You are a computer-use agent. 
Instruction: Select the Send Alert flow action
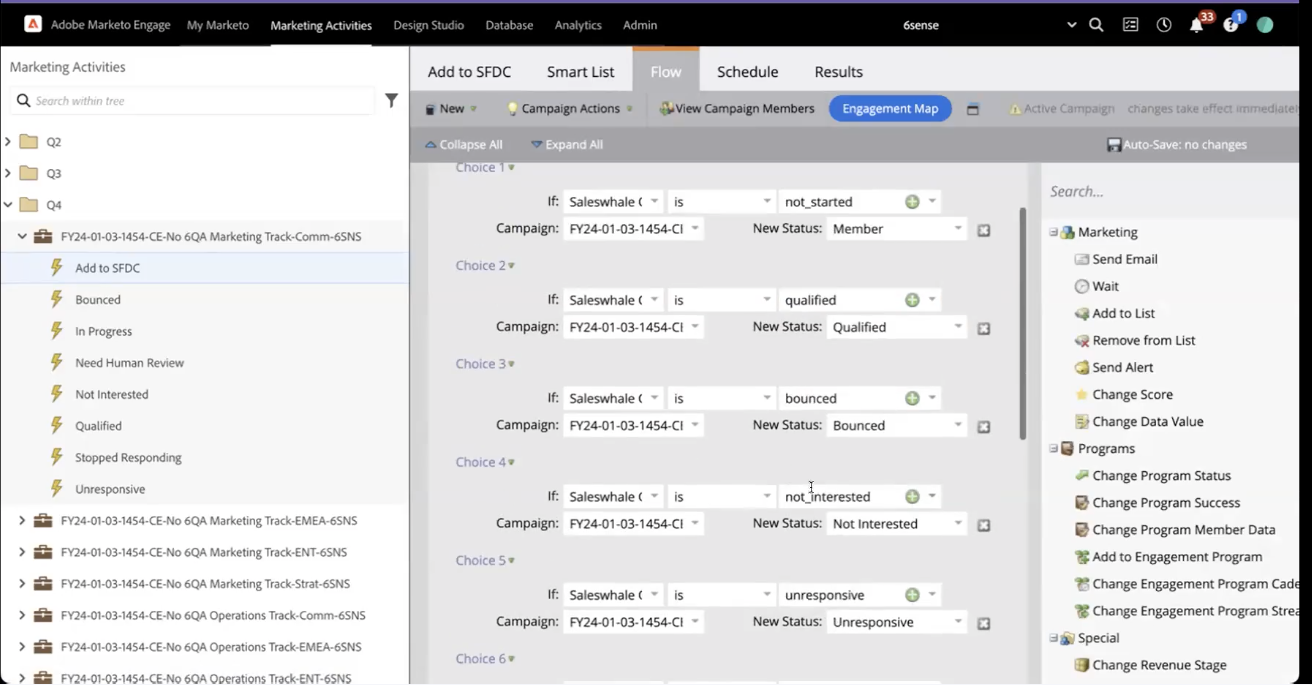(x=1113, y=367)
